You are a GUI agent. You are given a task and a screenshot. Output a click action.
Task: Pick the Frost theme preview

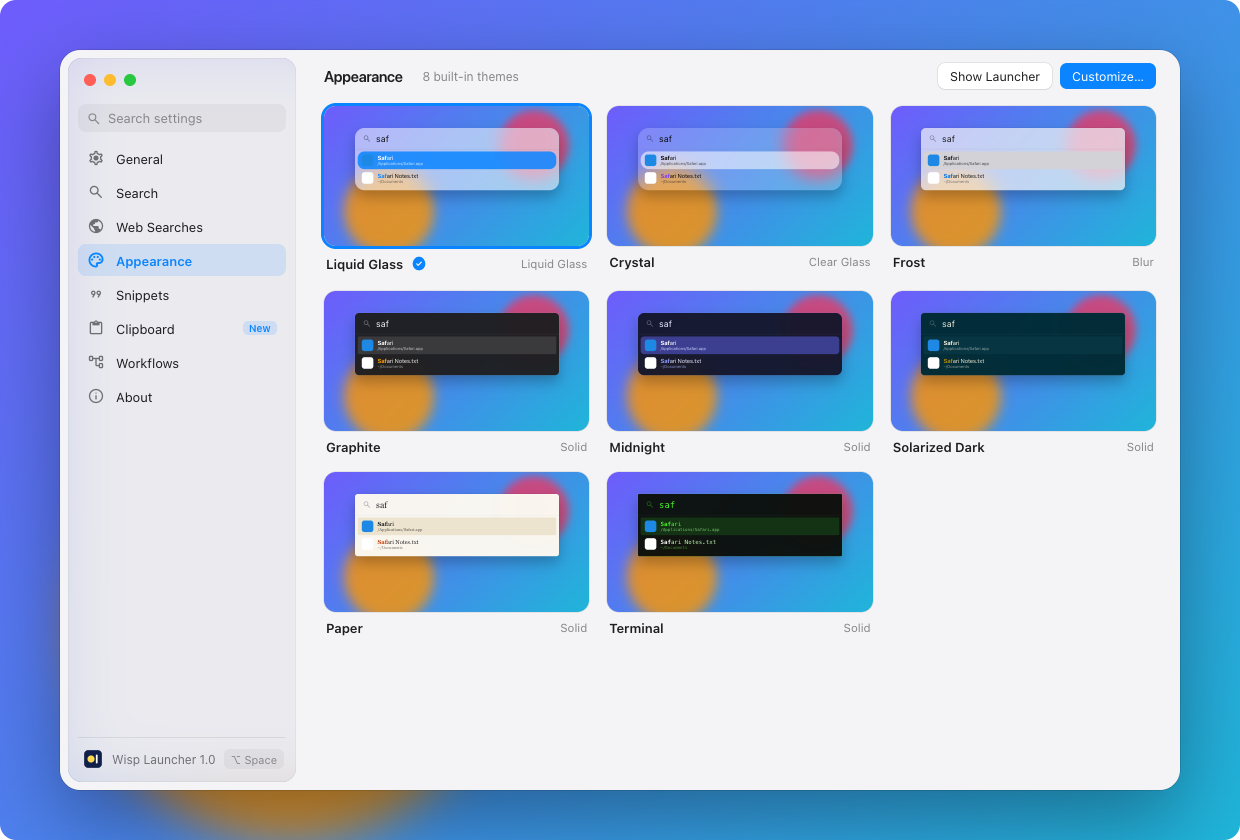[1023, 176]
